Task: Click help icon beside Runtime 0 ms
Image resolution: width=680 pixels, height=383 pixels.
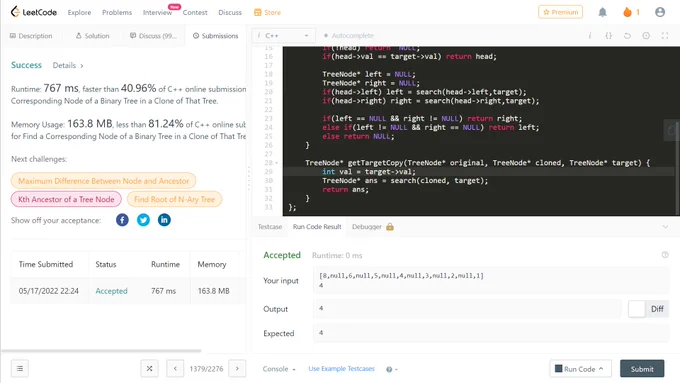Action: tap(665, 255)
